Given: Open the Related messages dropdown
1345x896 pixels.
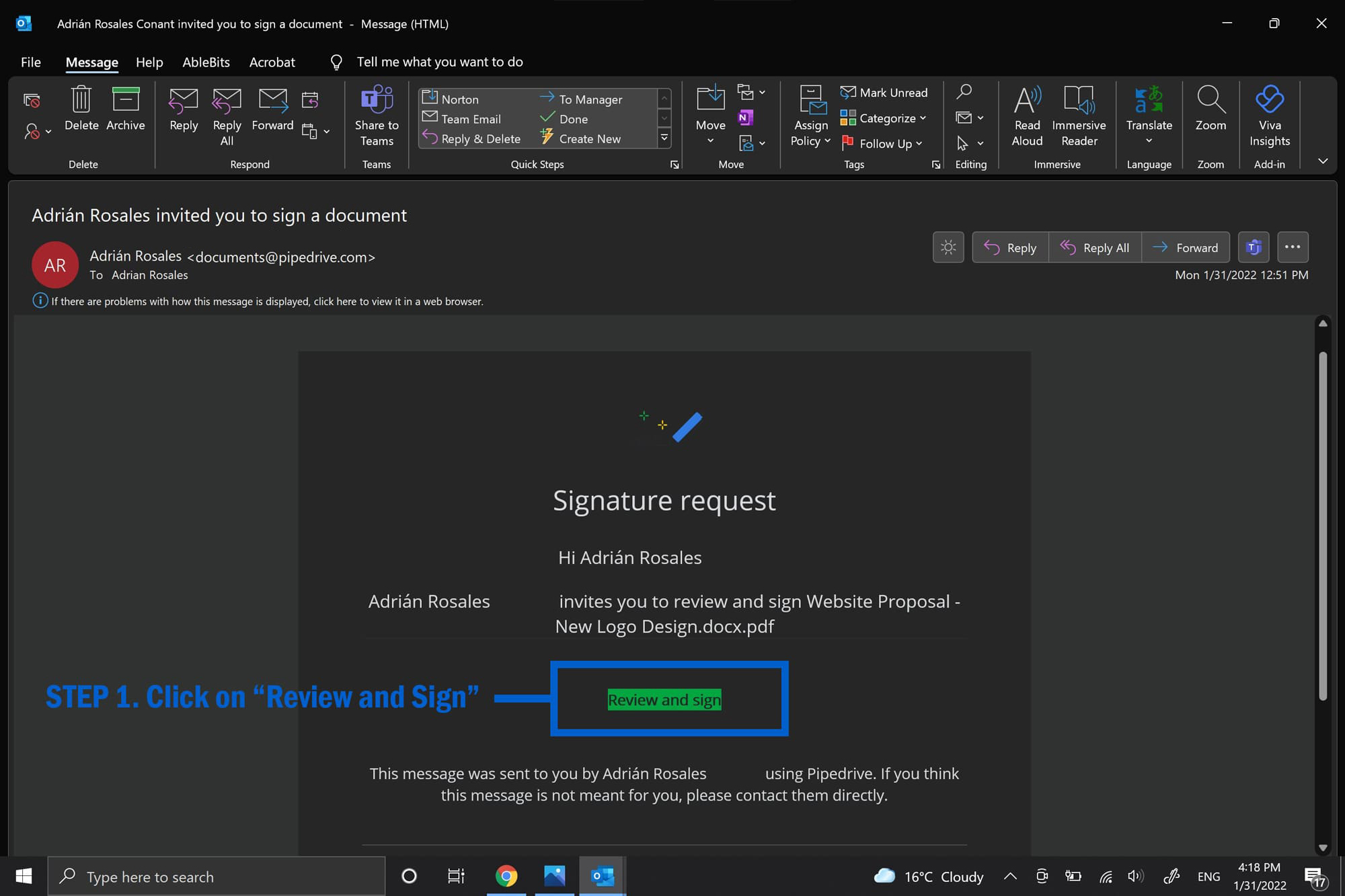Looking at the screenshot, I should pyautogui.click(x=970, y=118).
